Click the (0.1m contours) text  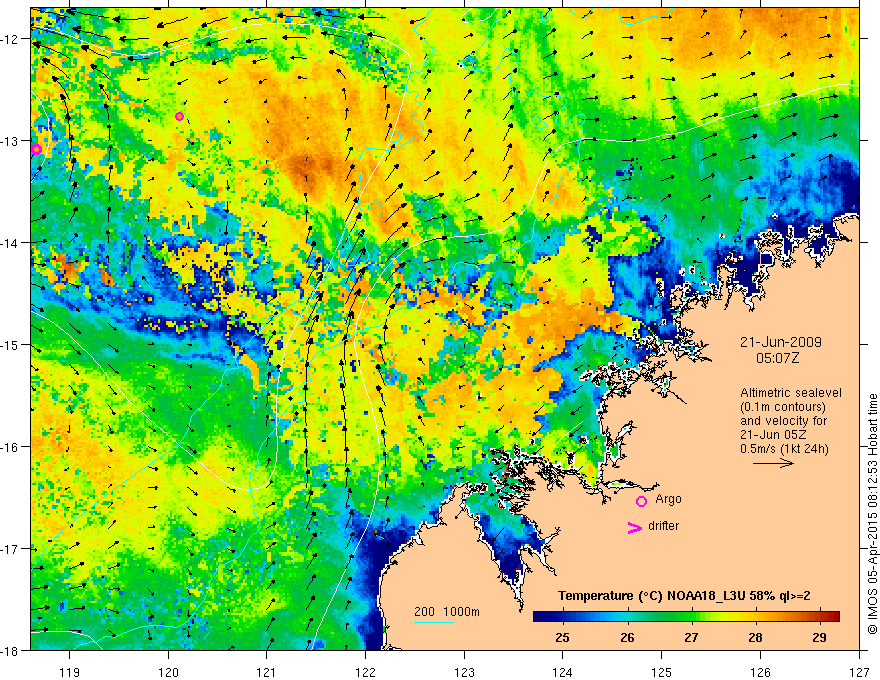[x=783, y=407]
